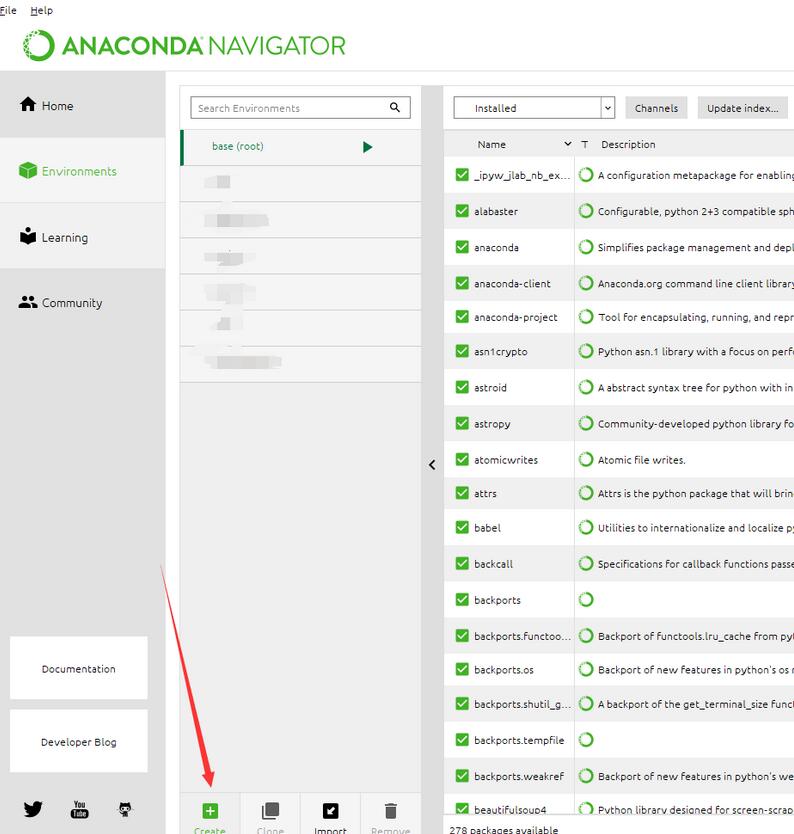The width and height of the screenshot is (794, 834).
Task: Click the Atomic file writes description
Action: click(x=641, y=460)
